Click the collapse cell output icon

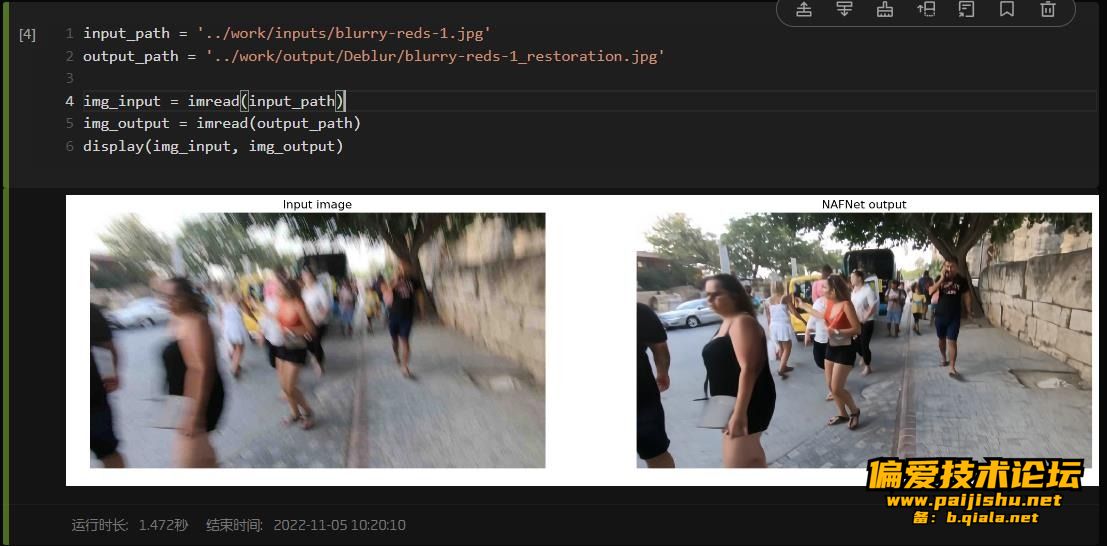(967, 9)
